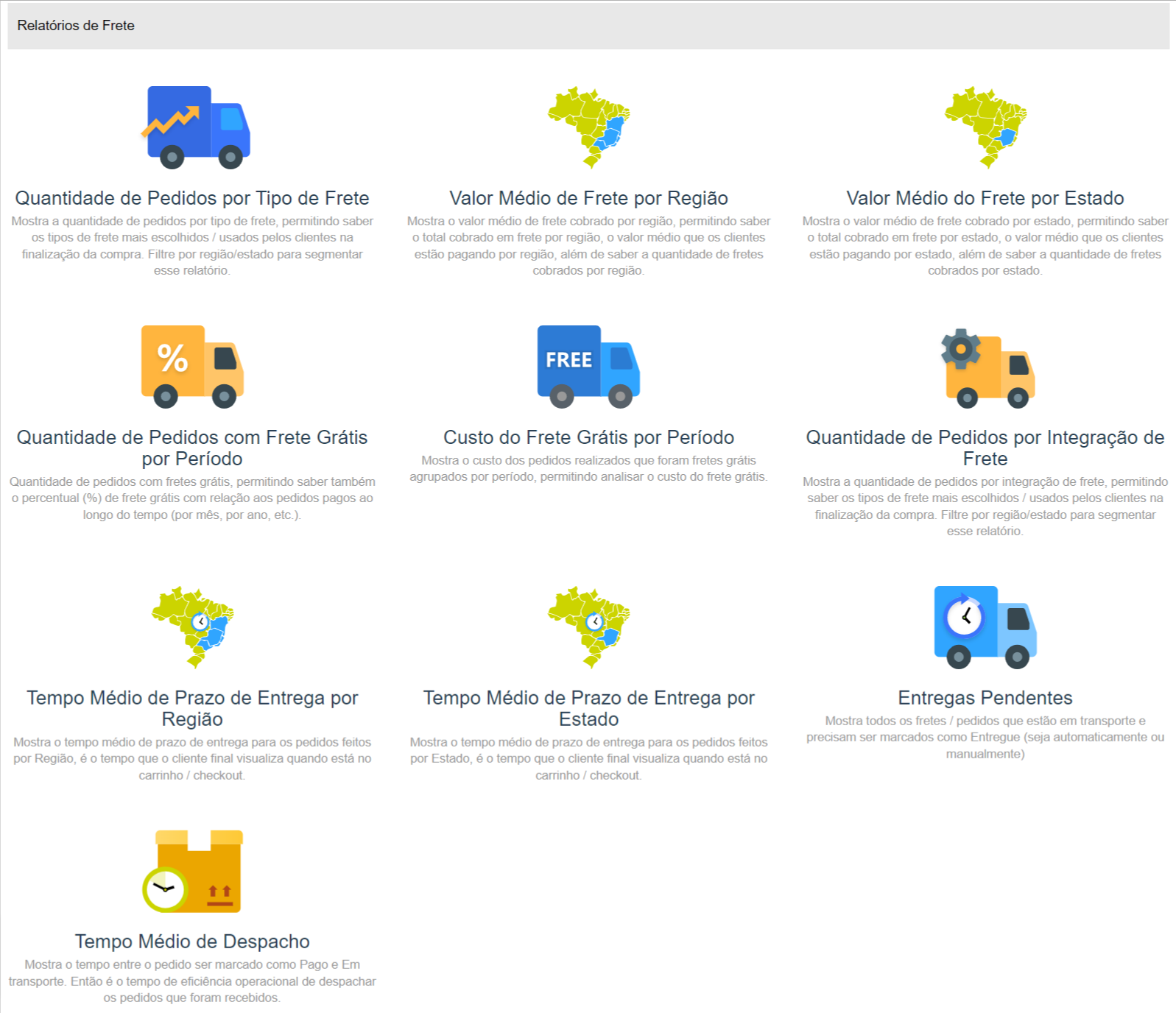This screenshot has width=1176, height=1013.
Task: Click description 'Quantidade de pedidos com fretes grátis'
Action: [192, 498]
